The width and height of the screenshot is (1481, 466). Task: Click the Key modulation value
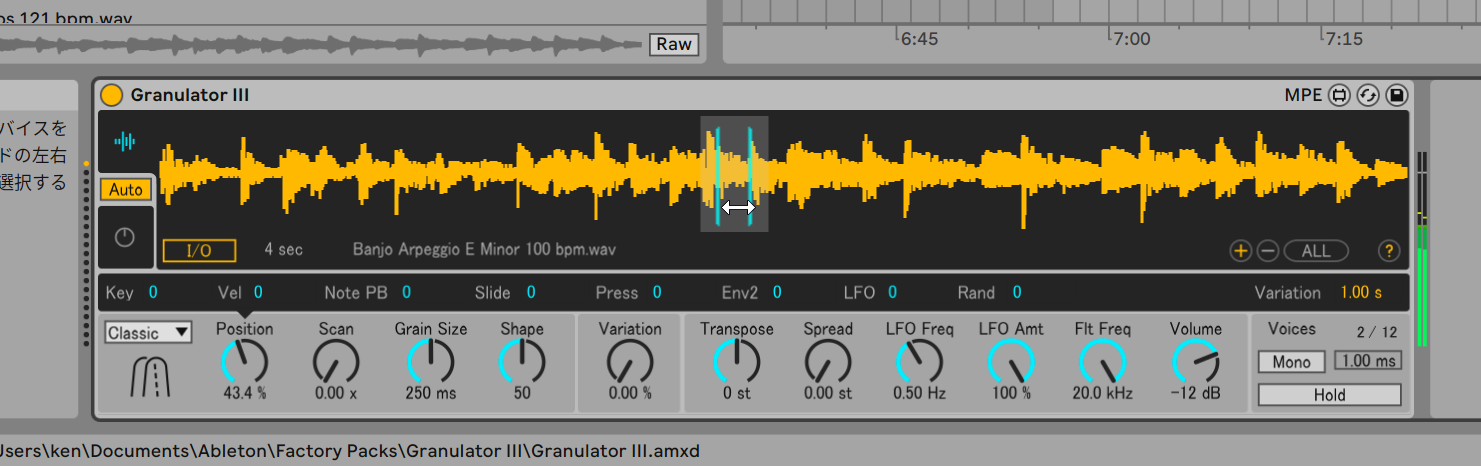click(x=154, y=292)
